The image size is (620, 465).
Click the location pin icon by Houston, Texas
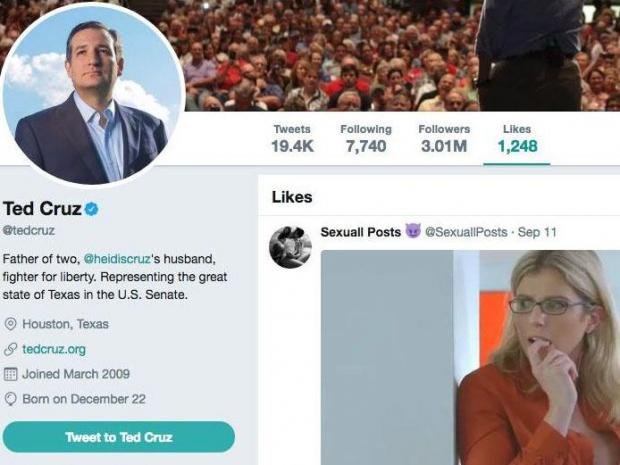(x=10, y=324)
